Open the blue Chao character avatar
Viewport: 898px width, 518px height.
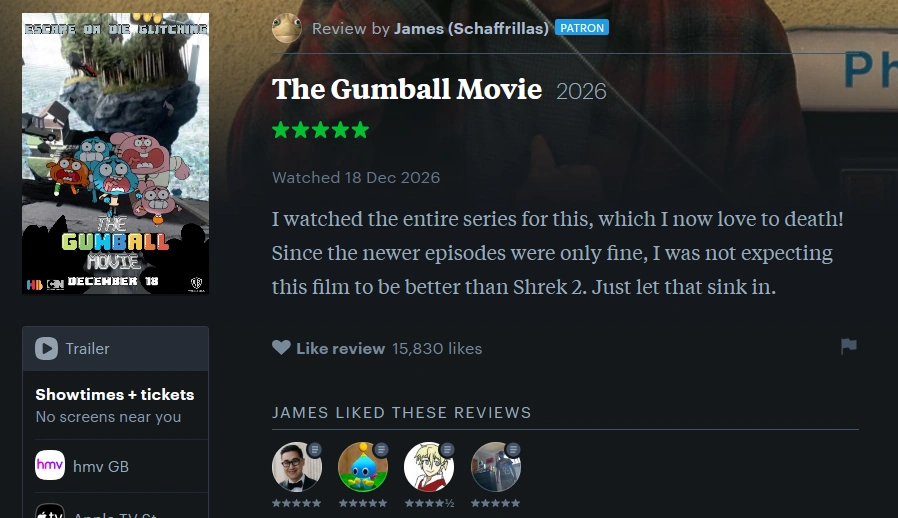click(363, 466)
